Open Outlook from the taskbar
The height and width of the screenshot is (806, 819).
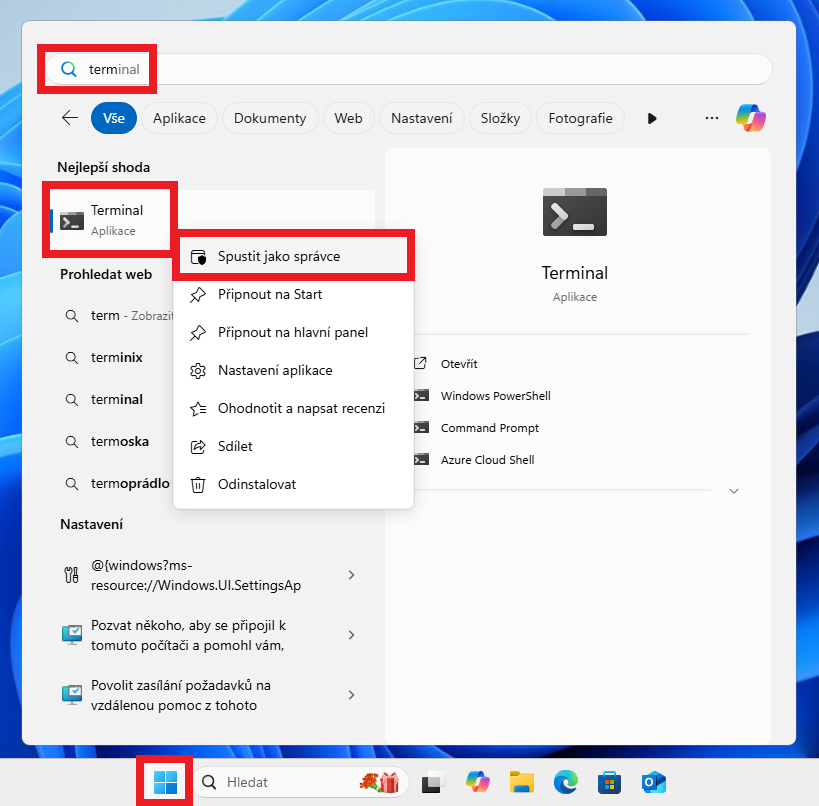point(654,782)
